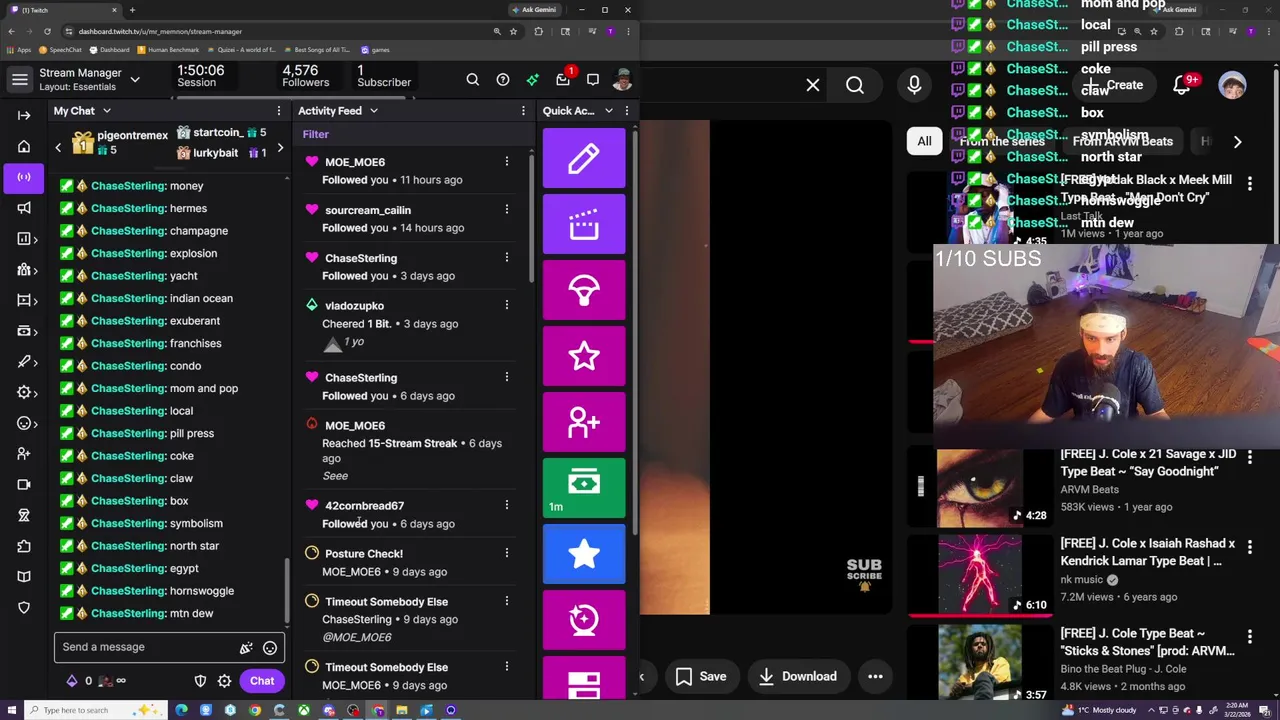Image resolution: width=1280 pixels, height=720 pixels.
Task: Clear the YouTube search box with X
Action: [813, 86]
